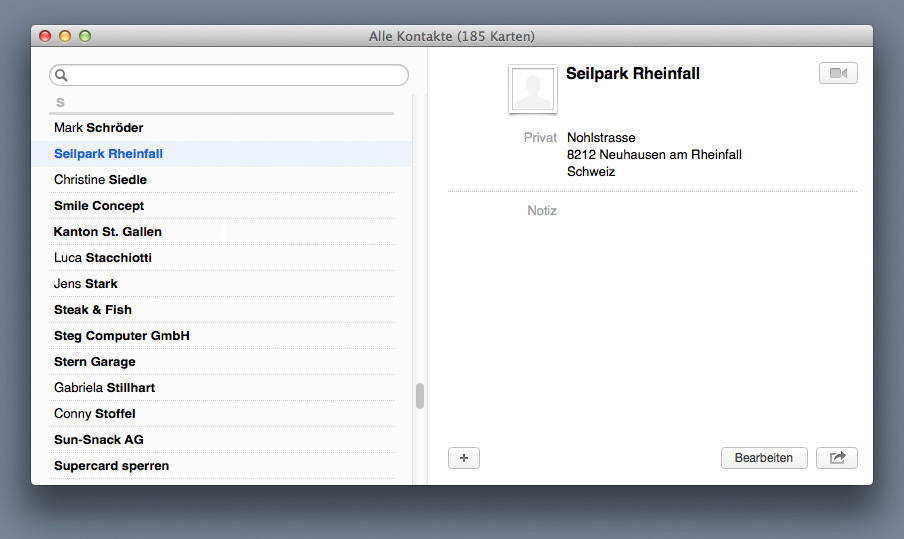
Task: Select contact Mark Schröder
Action: click(222, 127)
